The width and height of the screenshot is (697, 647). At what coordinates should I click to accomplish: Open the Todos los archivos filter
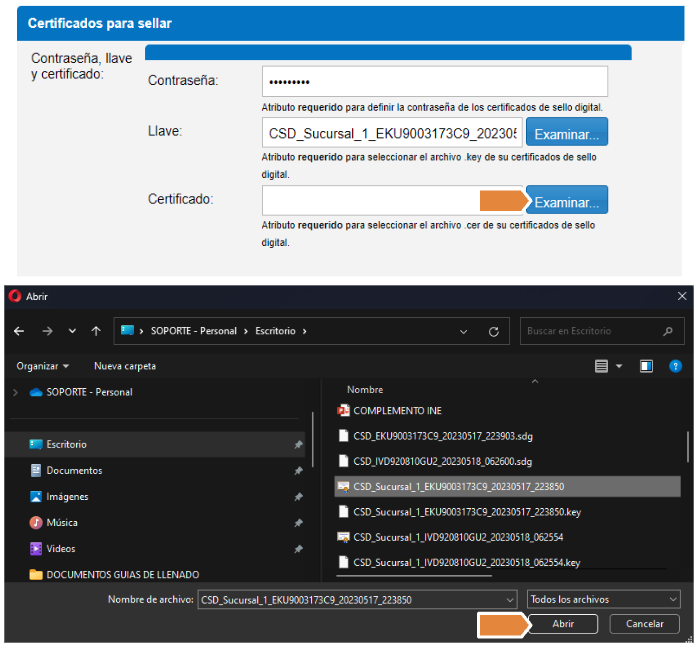(x=603, y=599)
